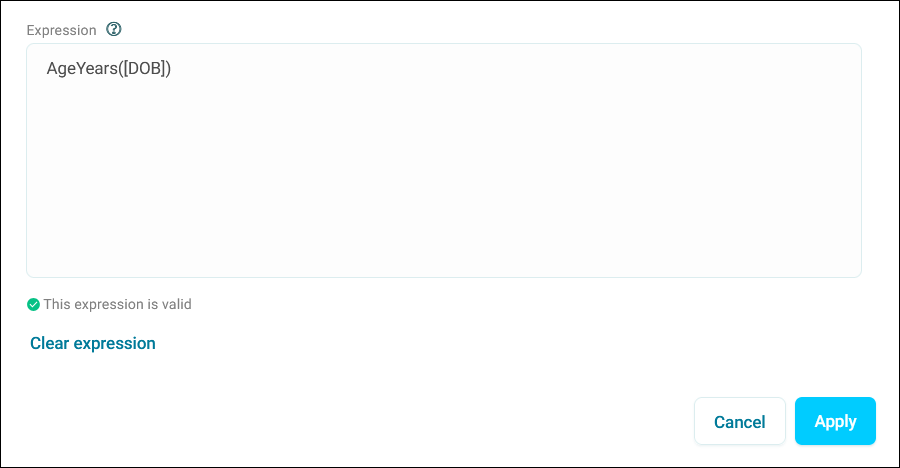Apply the AgeYears expression
The height and width of the screenshot is (468, 900).
(x=835, y=421)
